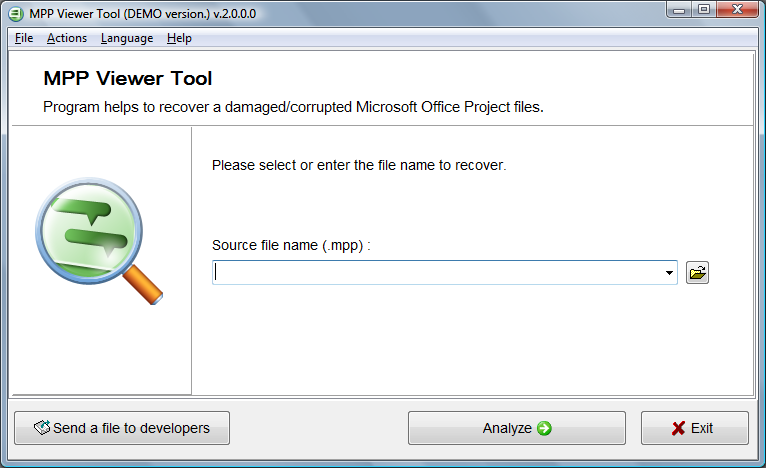Open the Help menu
The width and height of the screenshot is (766, 468).
point(179,38)
